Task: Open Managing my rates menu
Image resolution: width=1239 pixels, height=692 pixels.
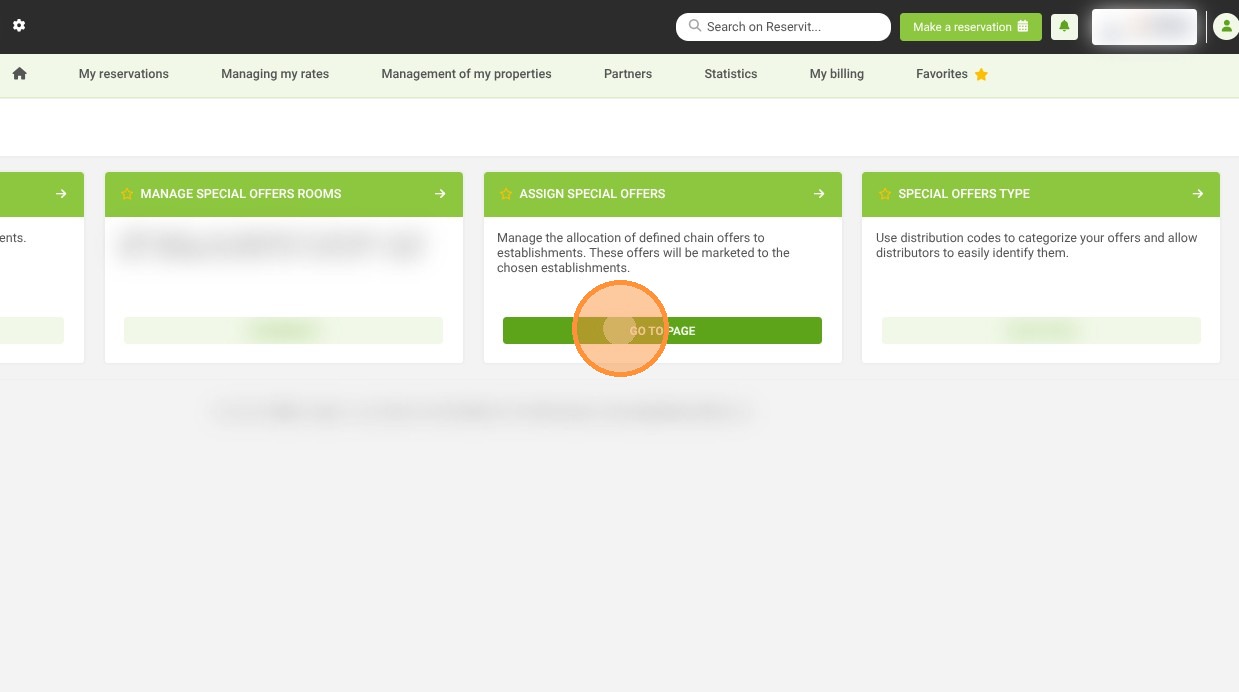Action: coord(275,74)
